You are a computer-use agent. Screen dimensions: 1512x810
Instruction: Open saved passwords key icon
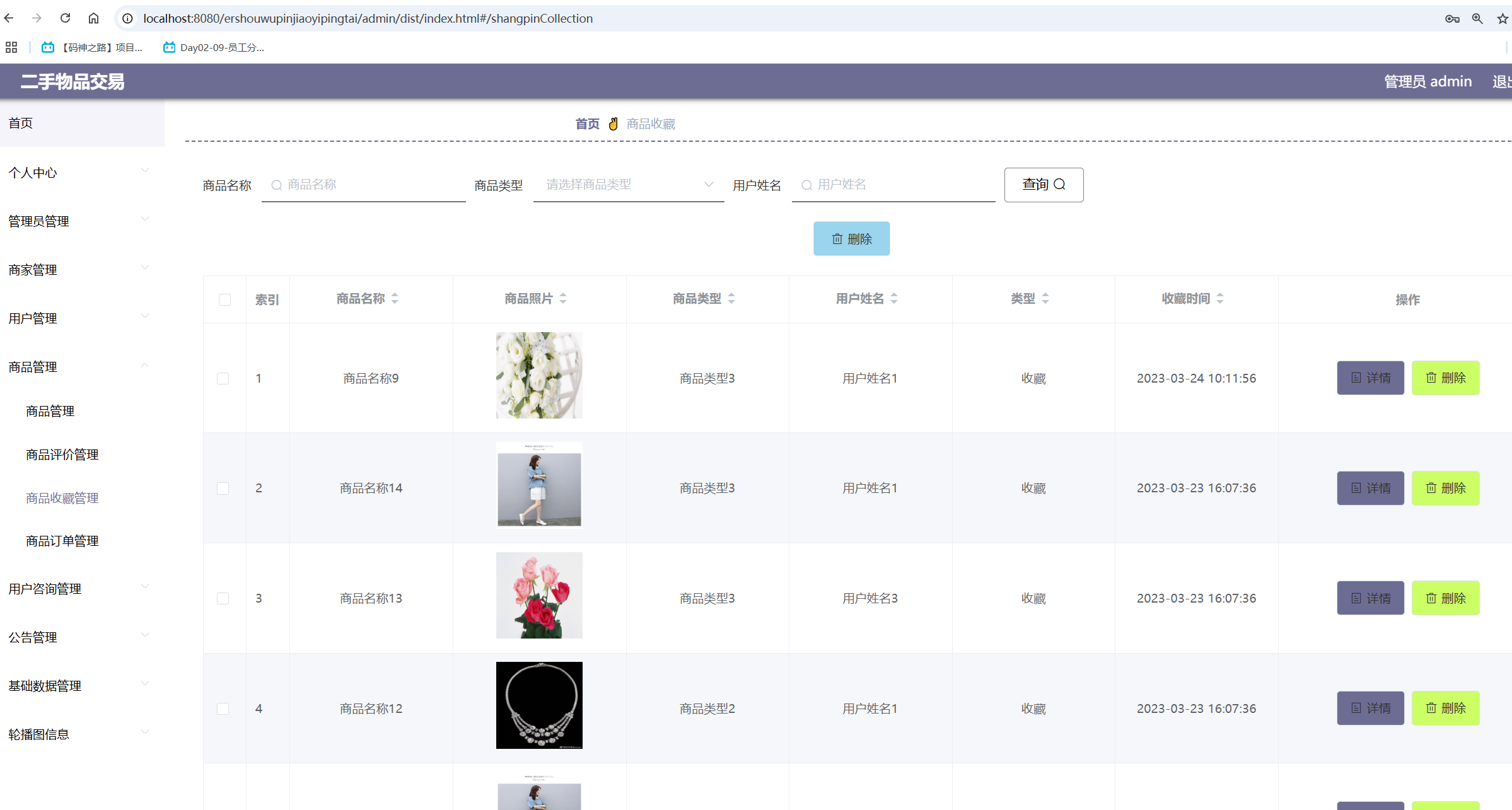1452,18
